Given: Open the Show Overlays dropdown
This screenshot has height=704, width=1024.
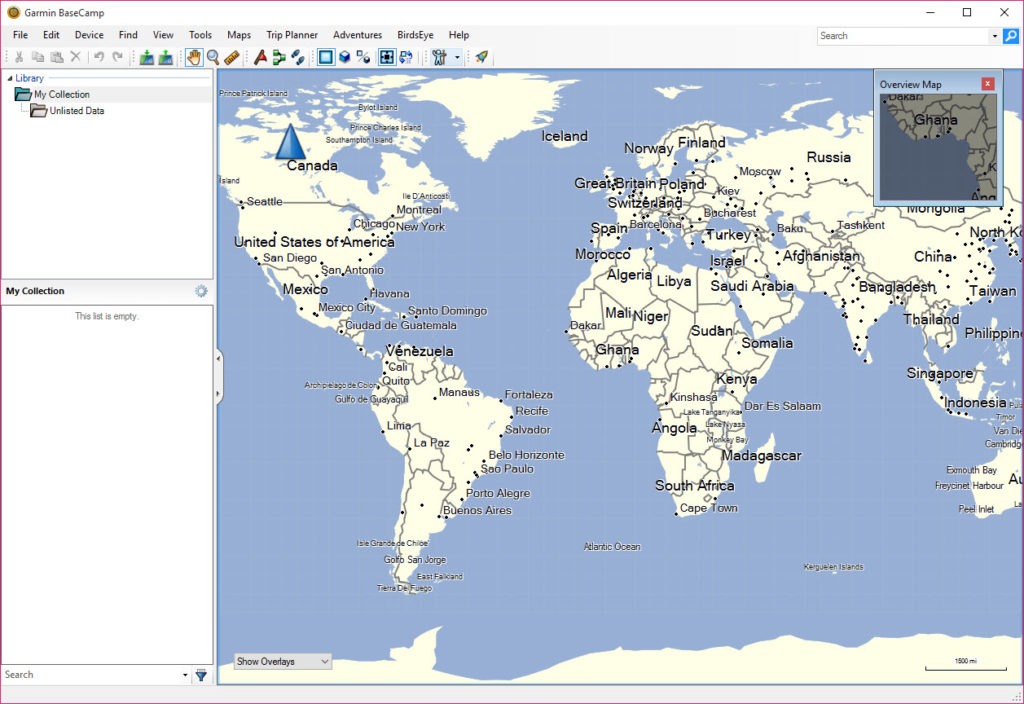Looking at the screenshot, I should (x=283, y=662).
